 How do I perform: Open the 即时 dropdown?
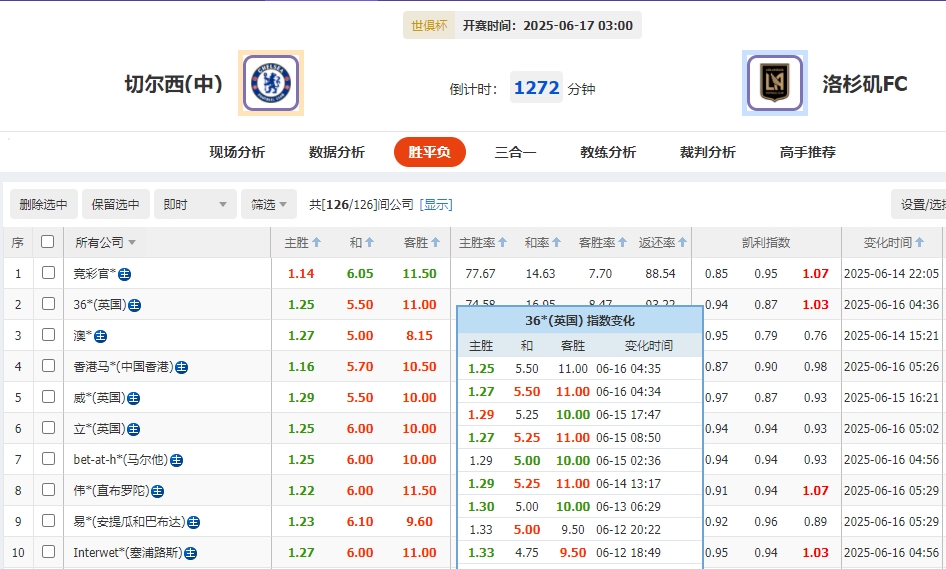196,204
